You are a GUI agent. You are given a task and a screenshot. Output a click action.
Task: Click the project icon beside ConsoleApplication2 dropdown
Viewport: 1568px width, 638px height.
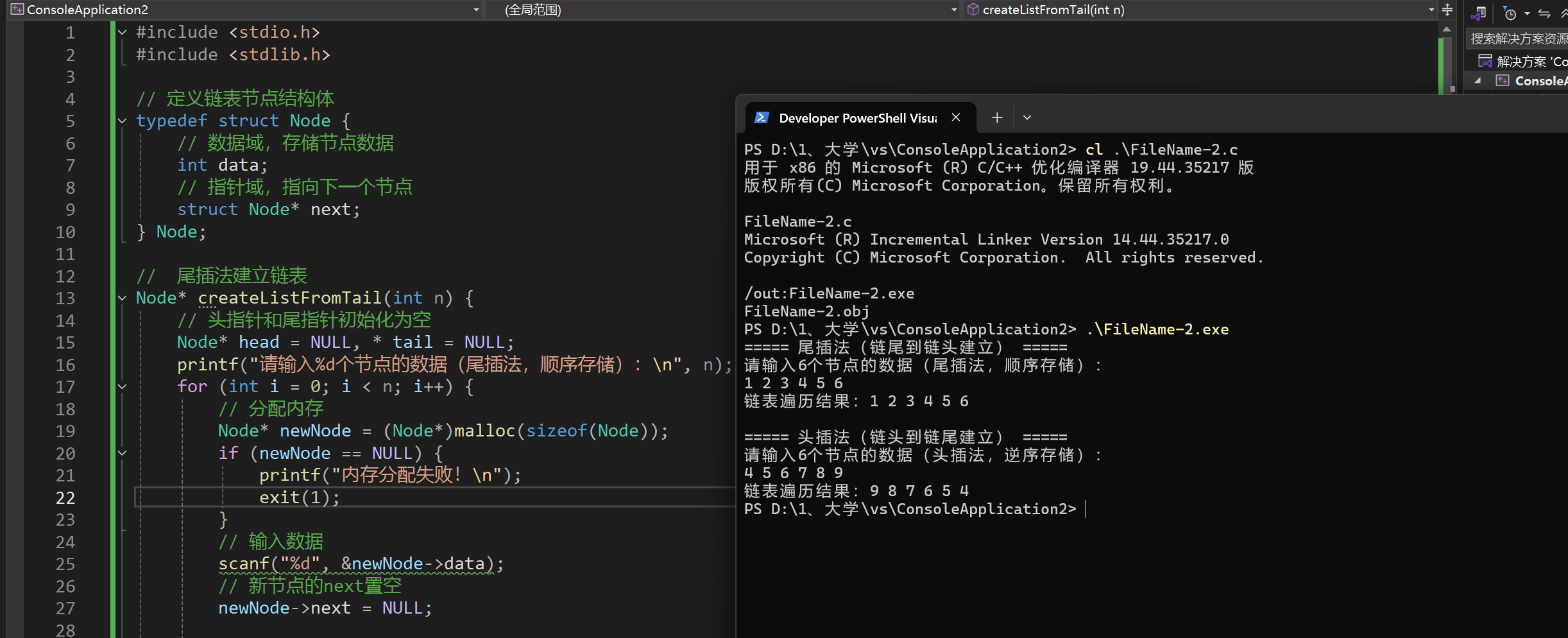[x=17, y=10]
